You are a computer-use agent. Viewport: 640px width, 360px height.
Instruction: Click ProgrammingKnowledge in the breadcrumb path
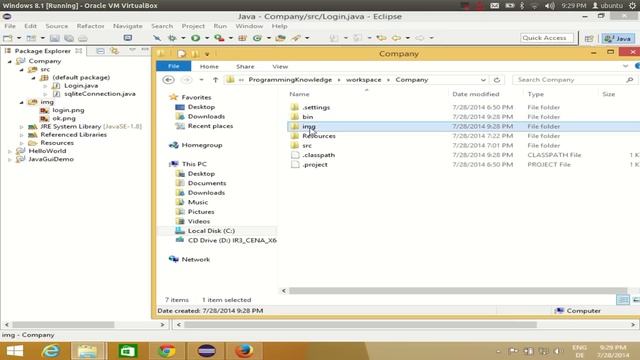(x=290, y=80)
